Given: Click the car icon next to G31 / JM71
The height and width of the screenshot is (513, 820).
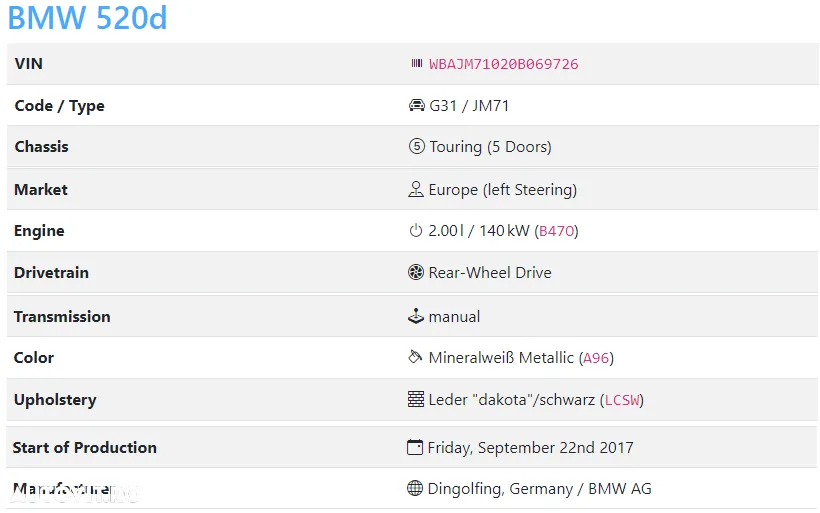Looking at the screenshot, I should point(416,105).
